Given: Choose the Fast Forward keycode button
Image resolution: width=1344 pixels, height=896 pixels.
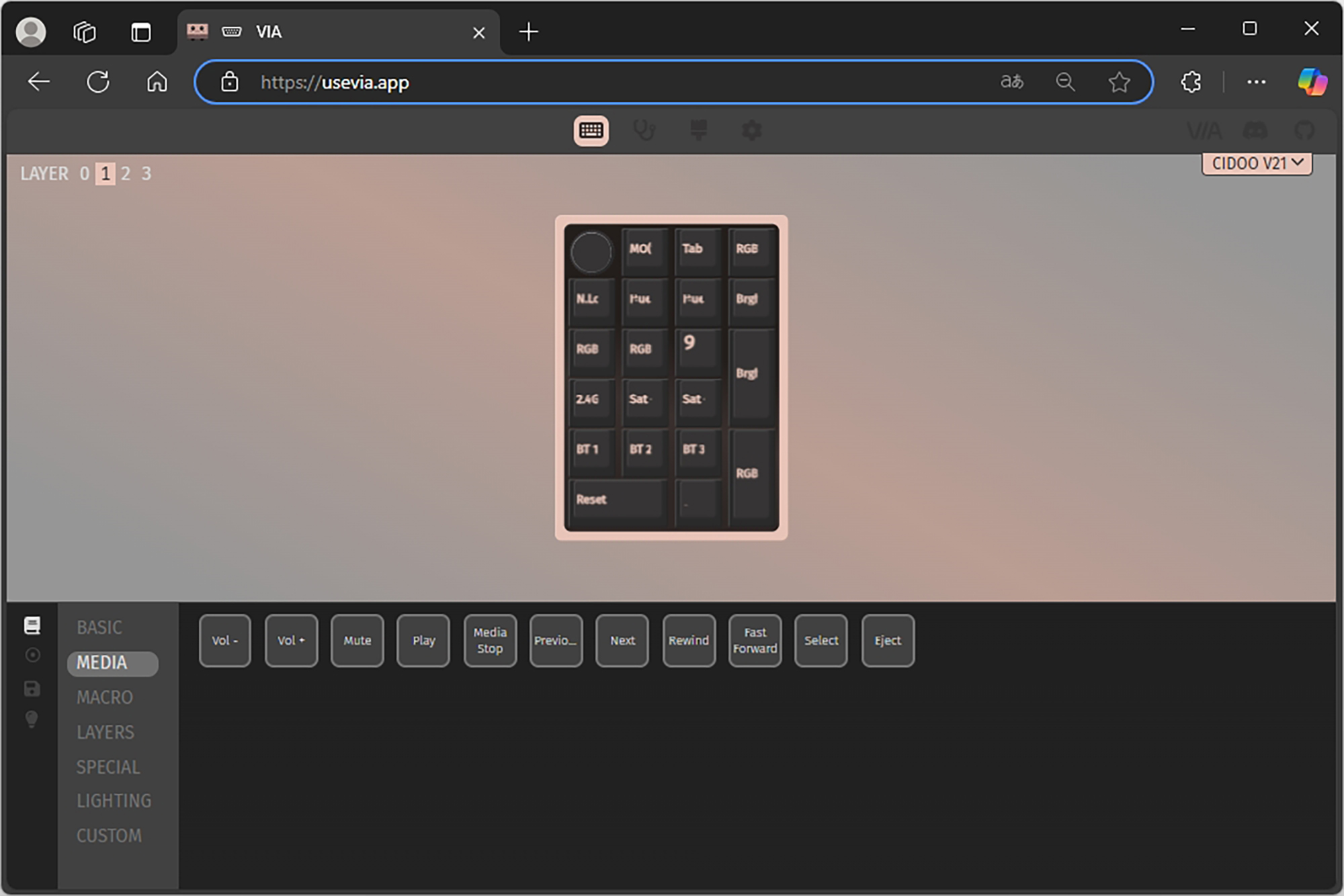Looking at the screenshot, I should coord(755,640).
